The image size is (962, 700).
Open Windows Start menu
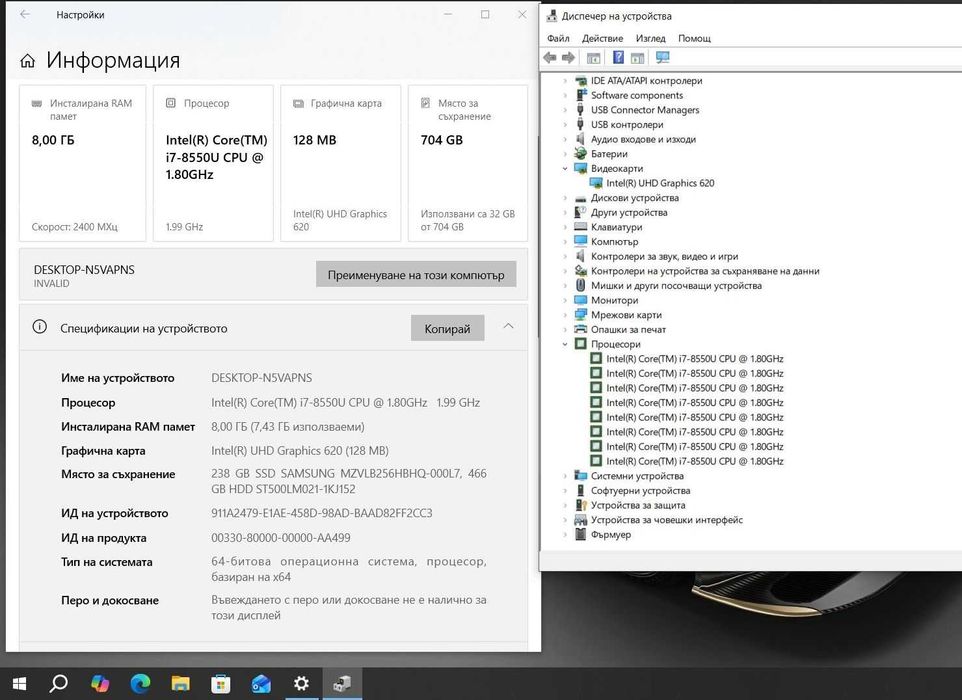(19, 683)
